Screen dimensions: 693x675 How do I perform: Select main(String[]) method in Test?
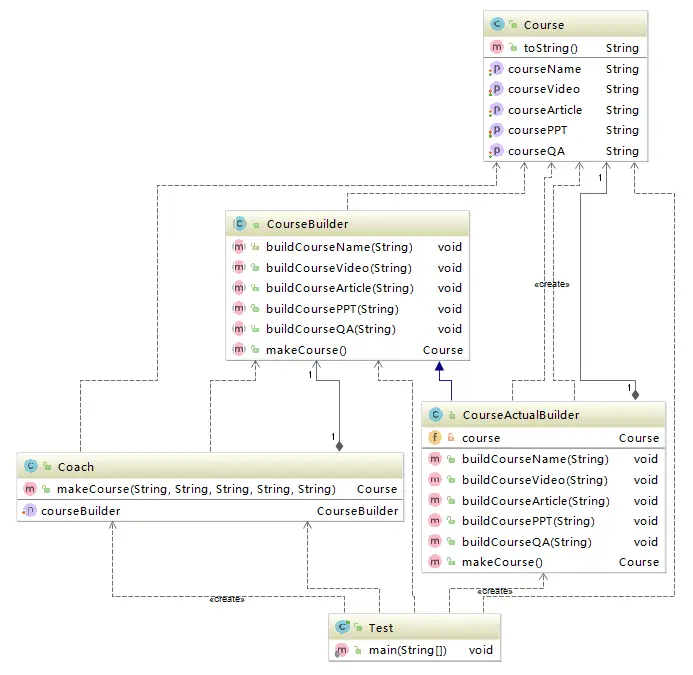pos(408,650)
